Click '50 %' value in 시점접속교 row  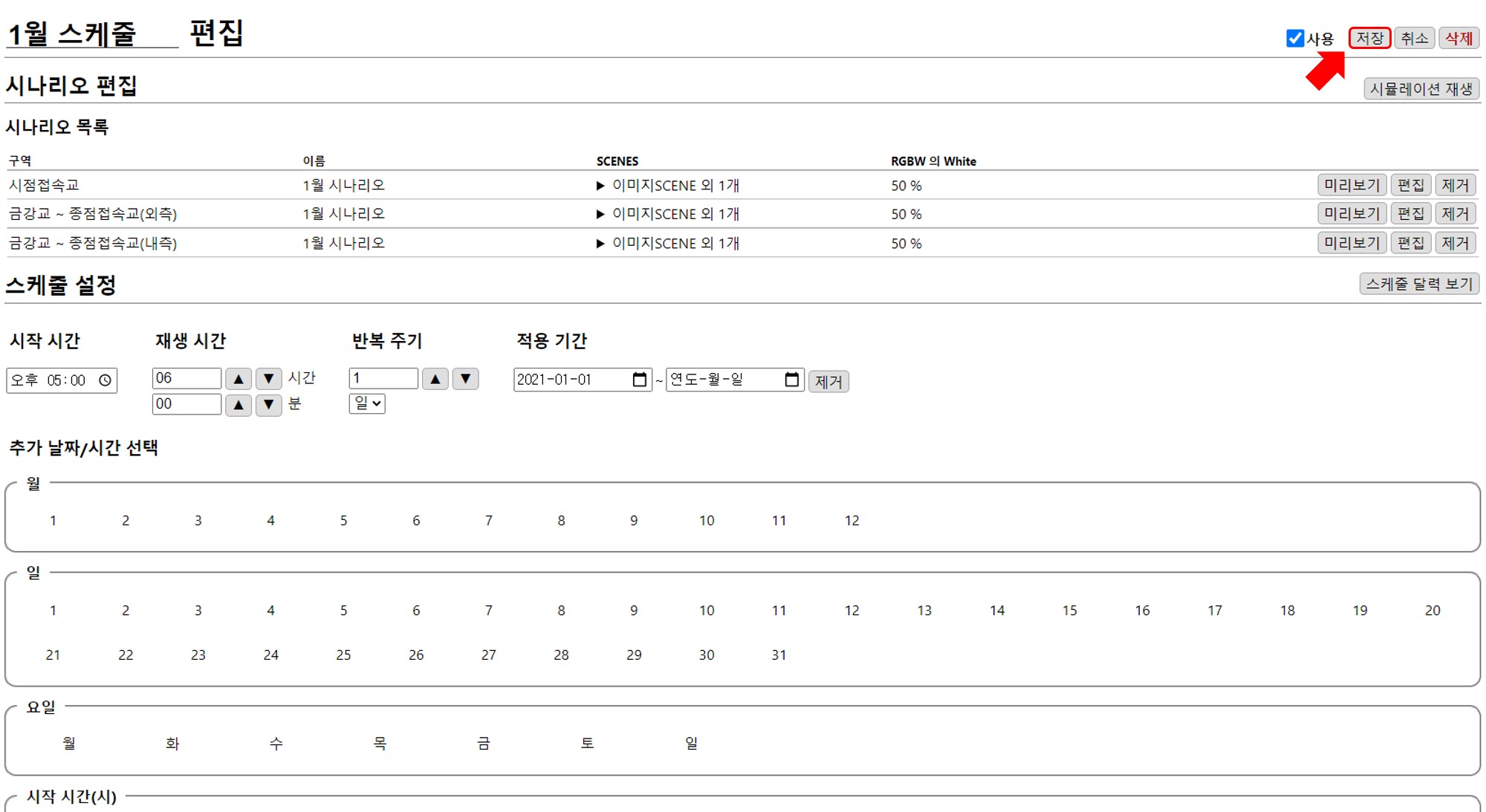pyautogui.click(x=906, y=186)
